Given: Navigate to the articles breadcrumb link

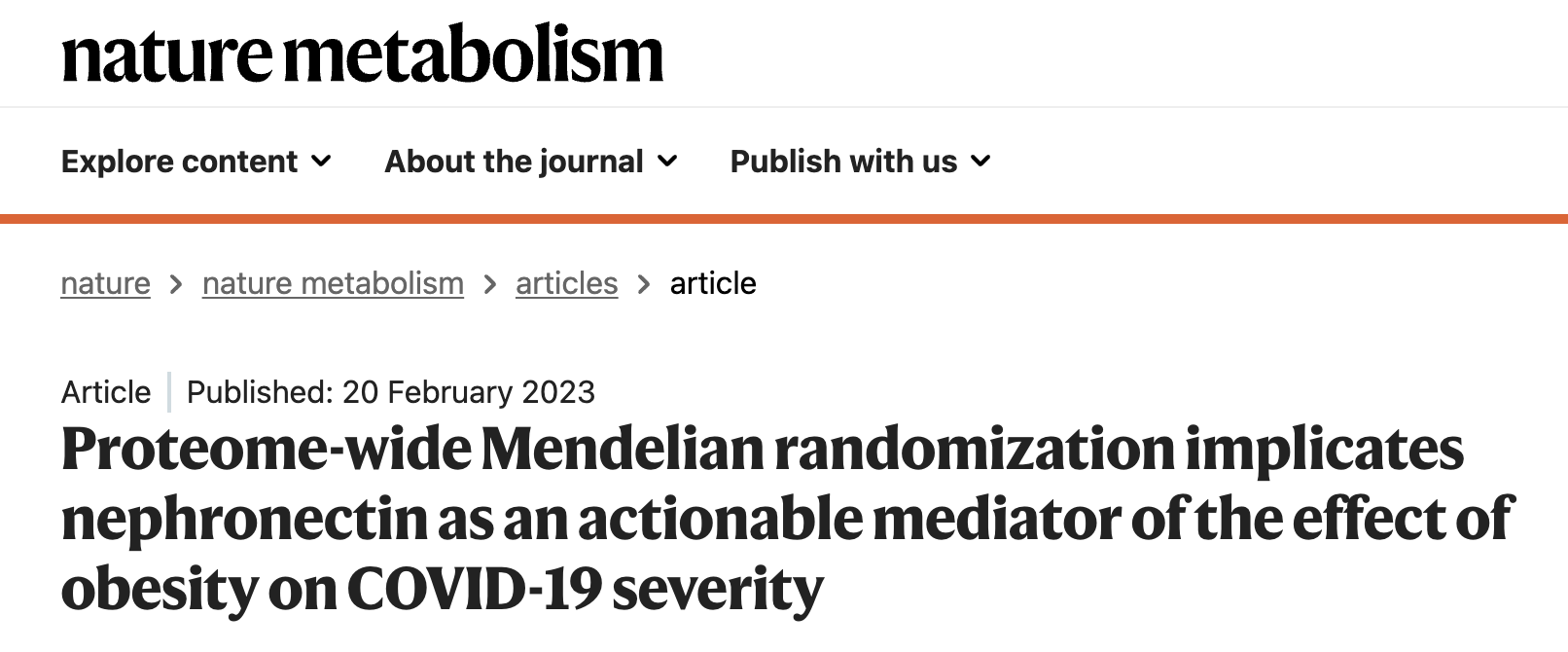Looking at the screenshot, I should tap(566, 283).
